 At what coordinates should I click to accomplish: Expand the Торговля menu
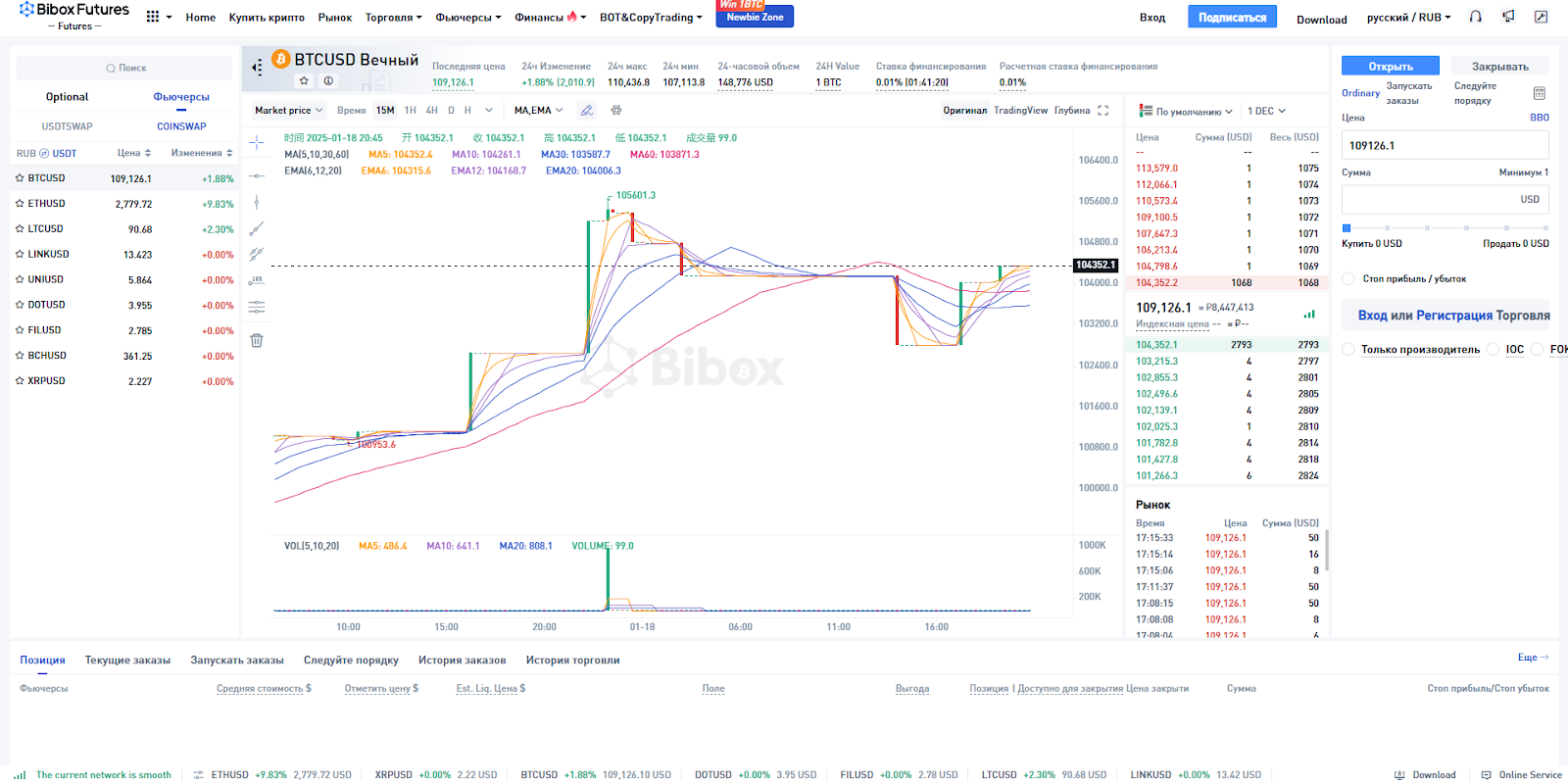coord(394,18)
